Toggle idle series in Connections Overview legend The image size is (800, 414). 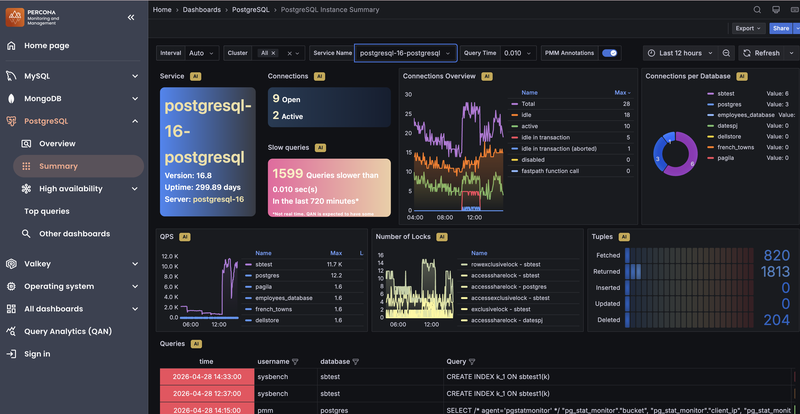click(526, 115)
